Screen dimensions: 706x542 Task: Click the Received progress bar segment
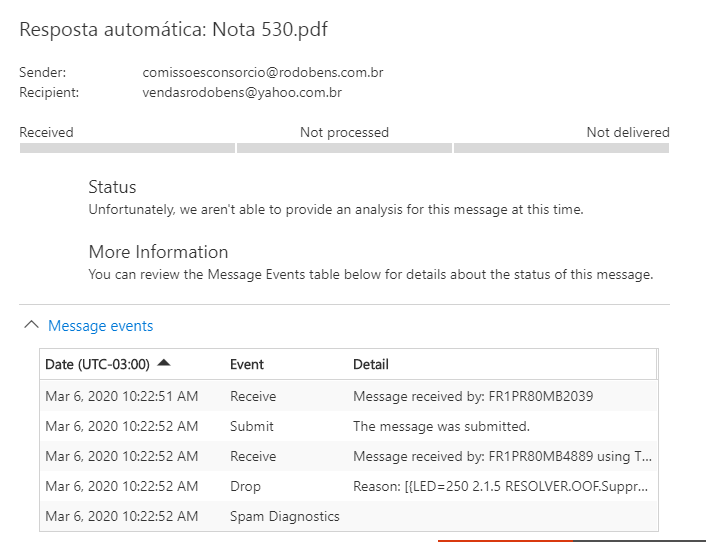[x=127, y=148]
